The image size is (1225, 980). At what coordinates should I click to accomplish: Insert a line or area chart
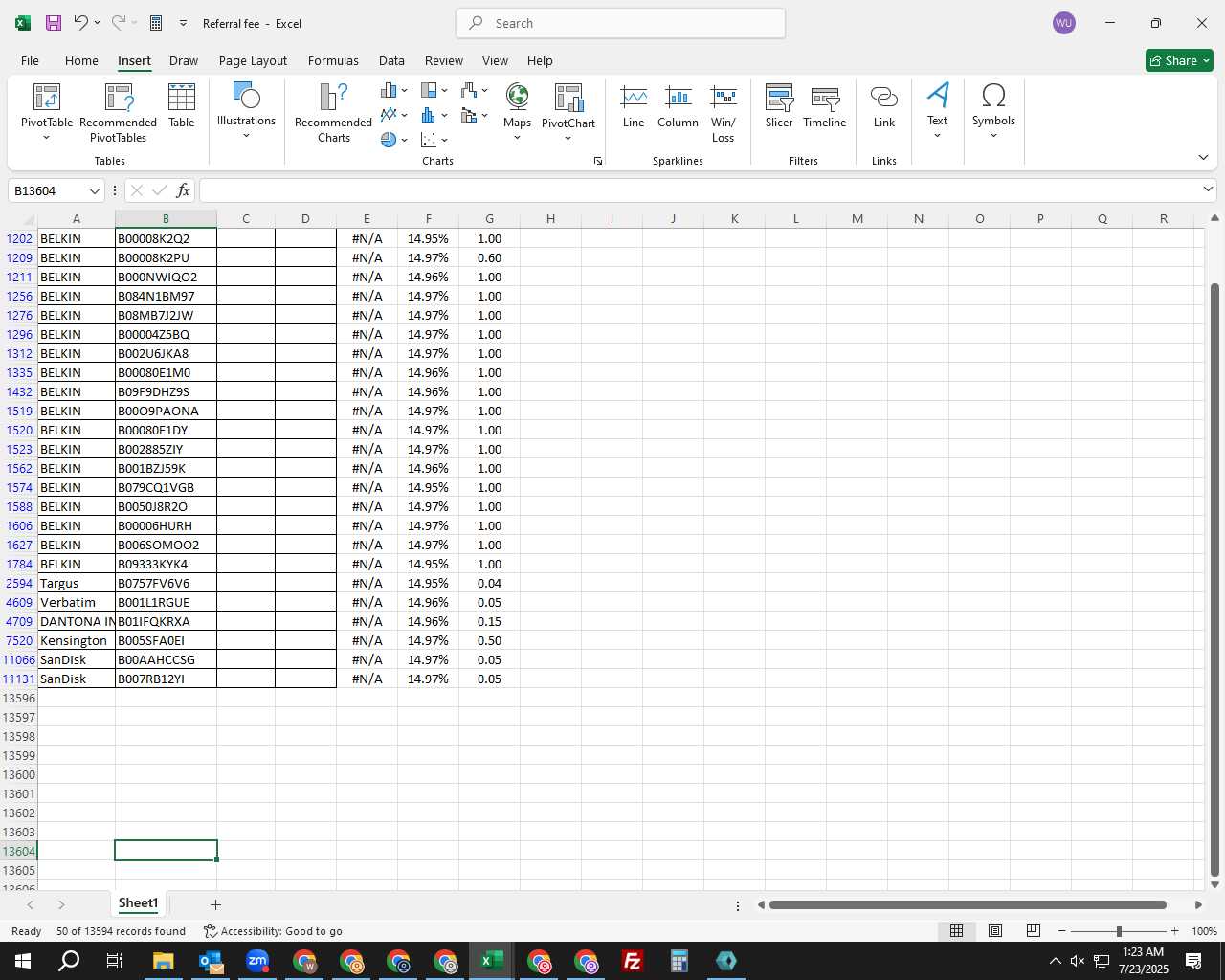click(x=389, y=115)
